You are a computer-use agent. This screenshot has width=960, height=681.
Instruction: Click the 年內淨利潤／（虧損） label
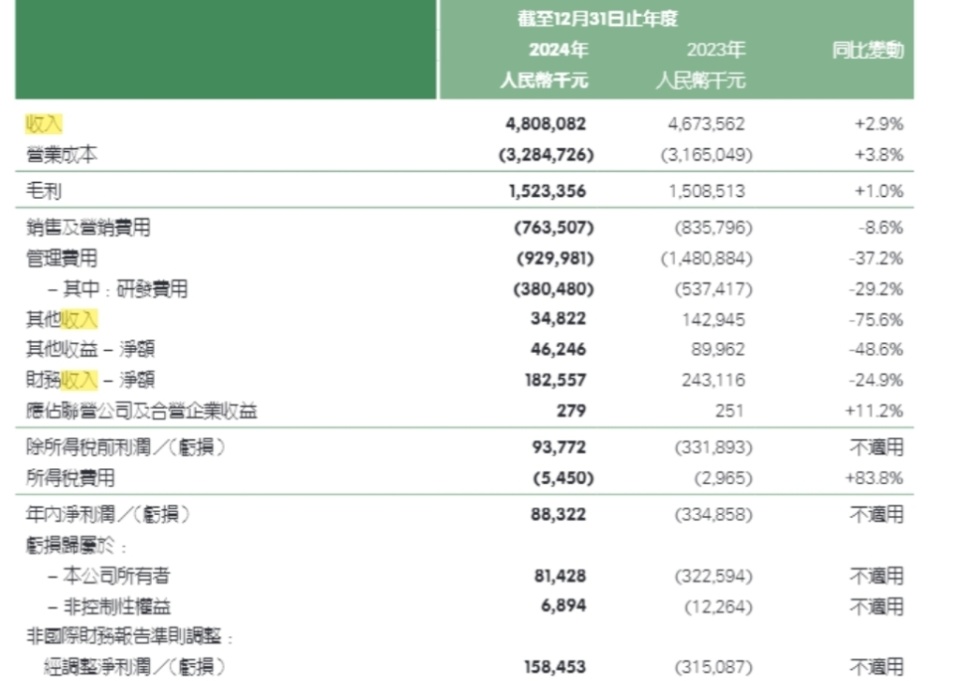(108, 514)
